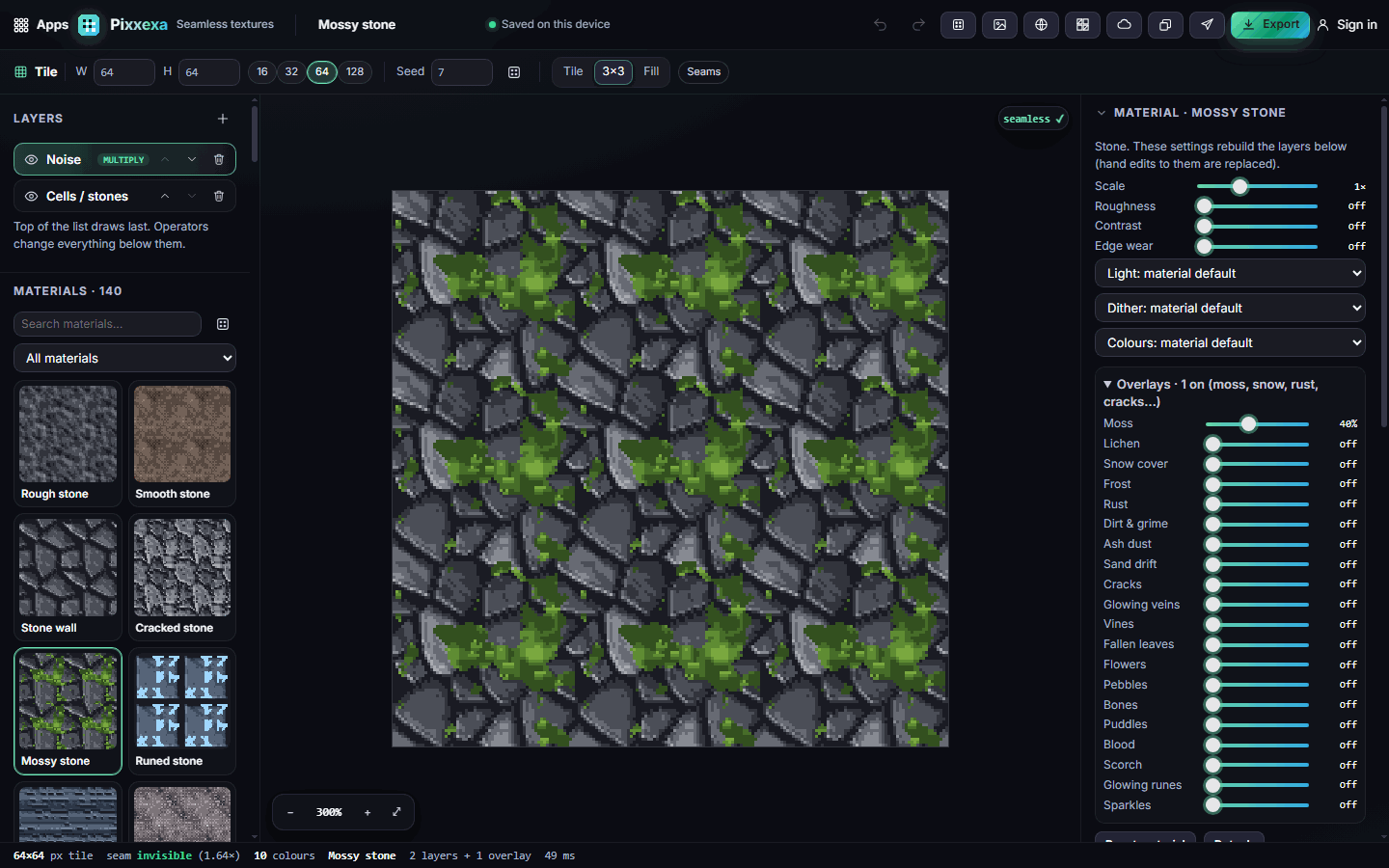Zoom in with the plus button
The width and height of the screenshot is (1389, 868).
coord(368,812)
